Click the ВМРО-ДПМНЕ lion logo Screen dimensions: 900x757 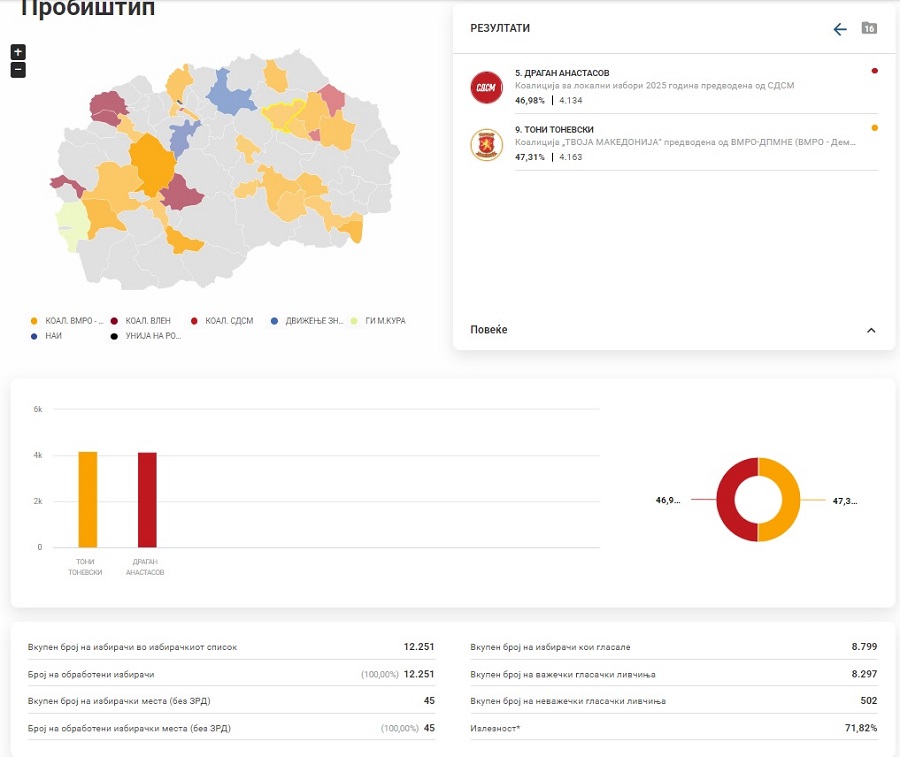pyautogui.click(x=486, y=144)
